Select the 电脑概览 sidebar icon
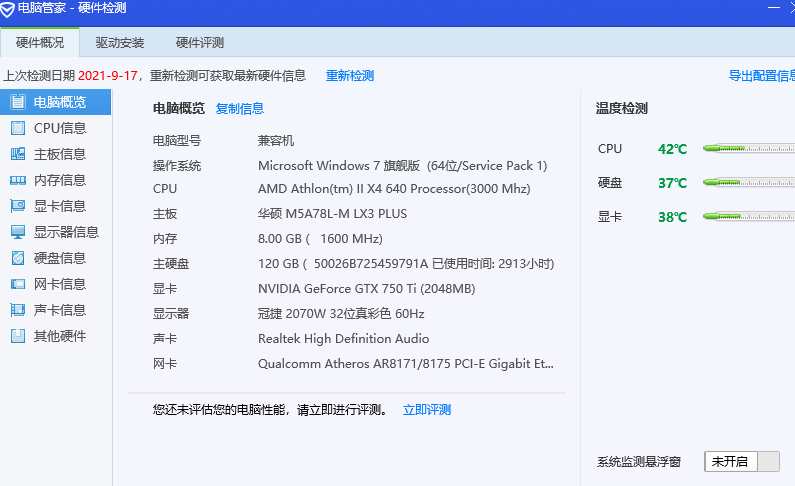The image size is (795, 486). coord(18,102)
